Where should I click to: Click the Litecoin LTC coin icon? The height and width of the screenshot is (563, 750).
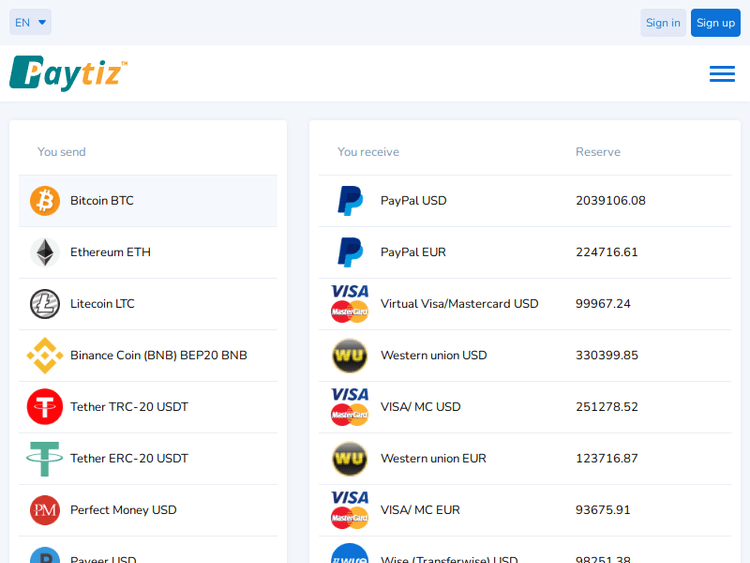tap(45, 304)
